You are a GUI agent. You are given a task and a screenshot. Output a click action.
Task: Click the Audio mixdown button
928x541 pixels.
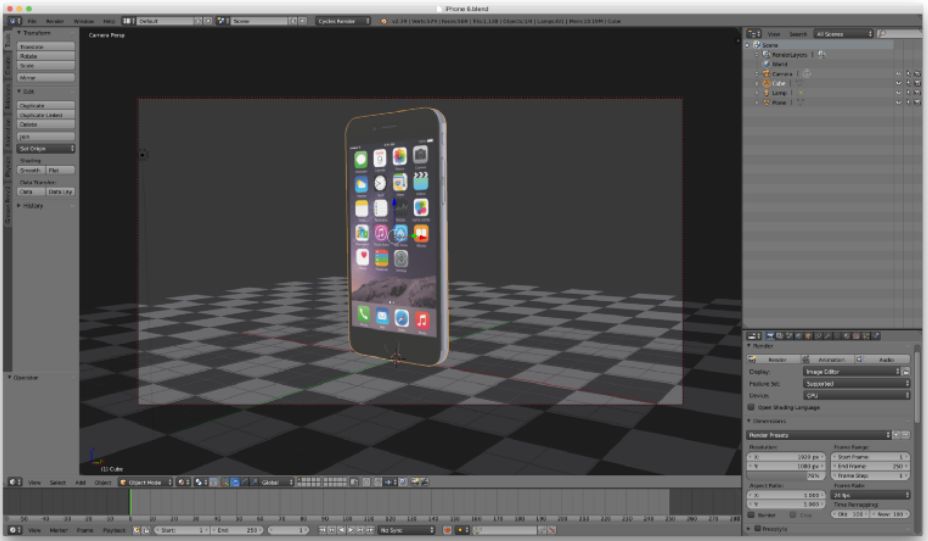click(x=882, y=359)
